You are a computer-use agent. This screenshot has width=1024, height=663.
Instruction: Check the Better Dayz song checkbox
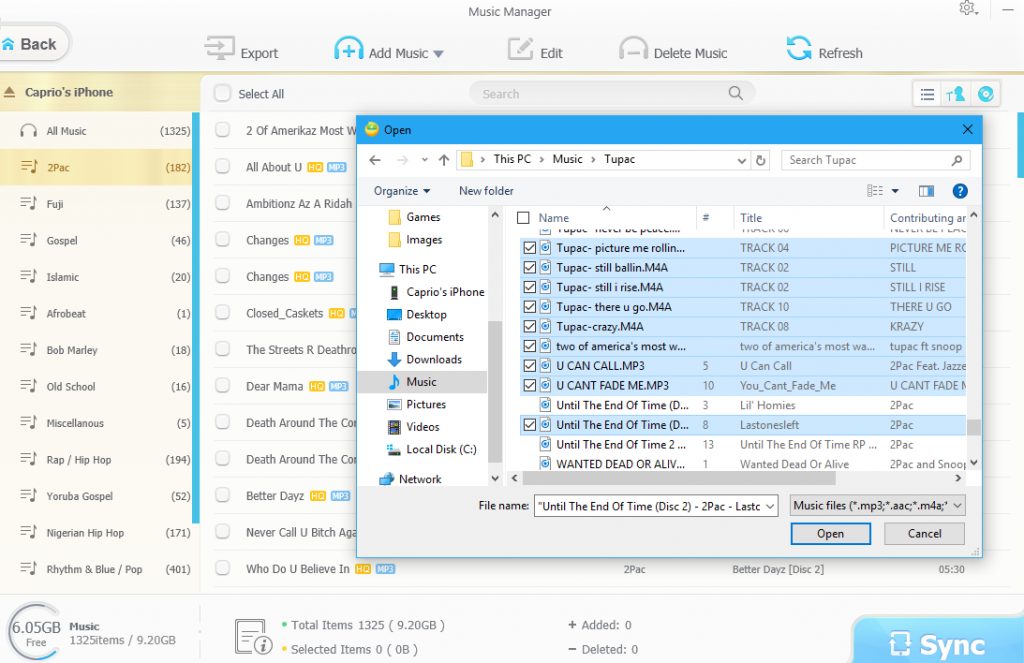223,496
